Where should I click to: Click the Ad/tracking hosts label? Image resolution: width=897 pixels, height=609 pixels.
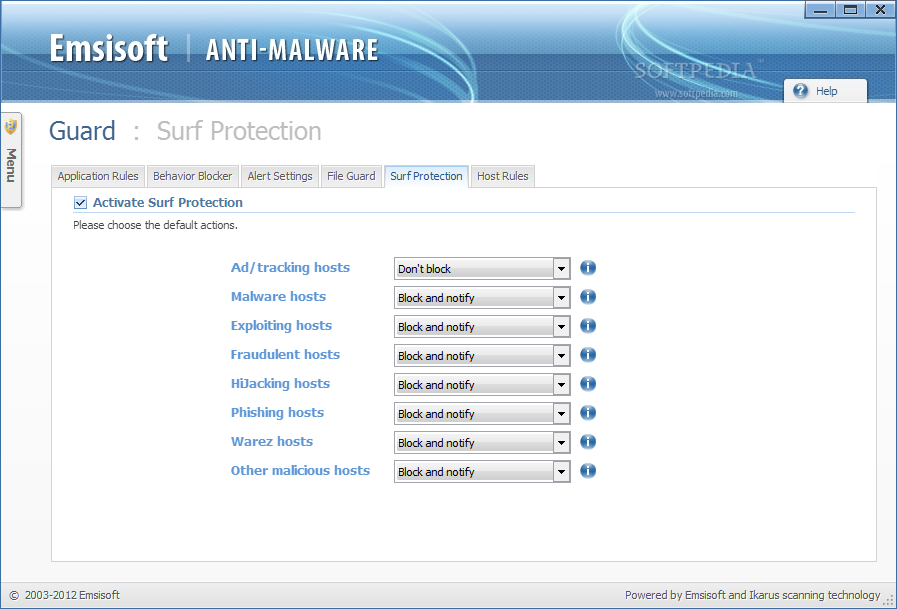(290, 268)
